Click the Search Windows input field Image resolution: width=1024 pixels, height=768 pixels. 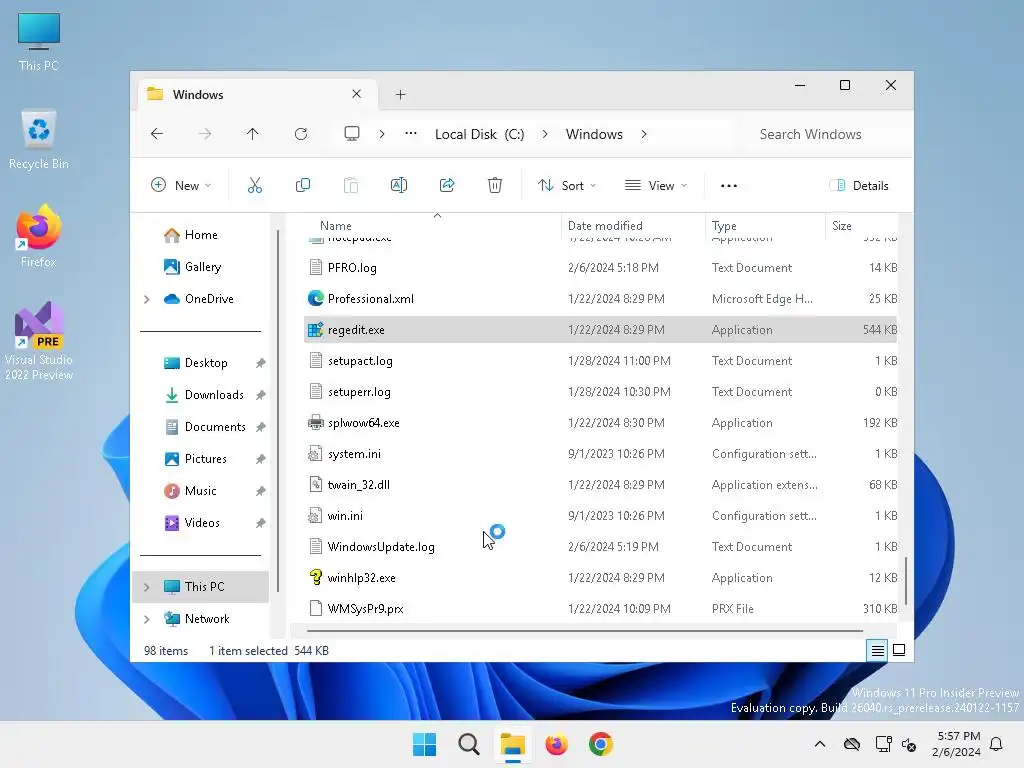click(x=825, y=134)
